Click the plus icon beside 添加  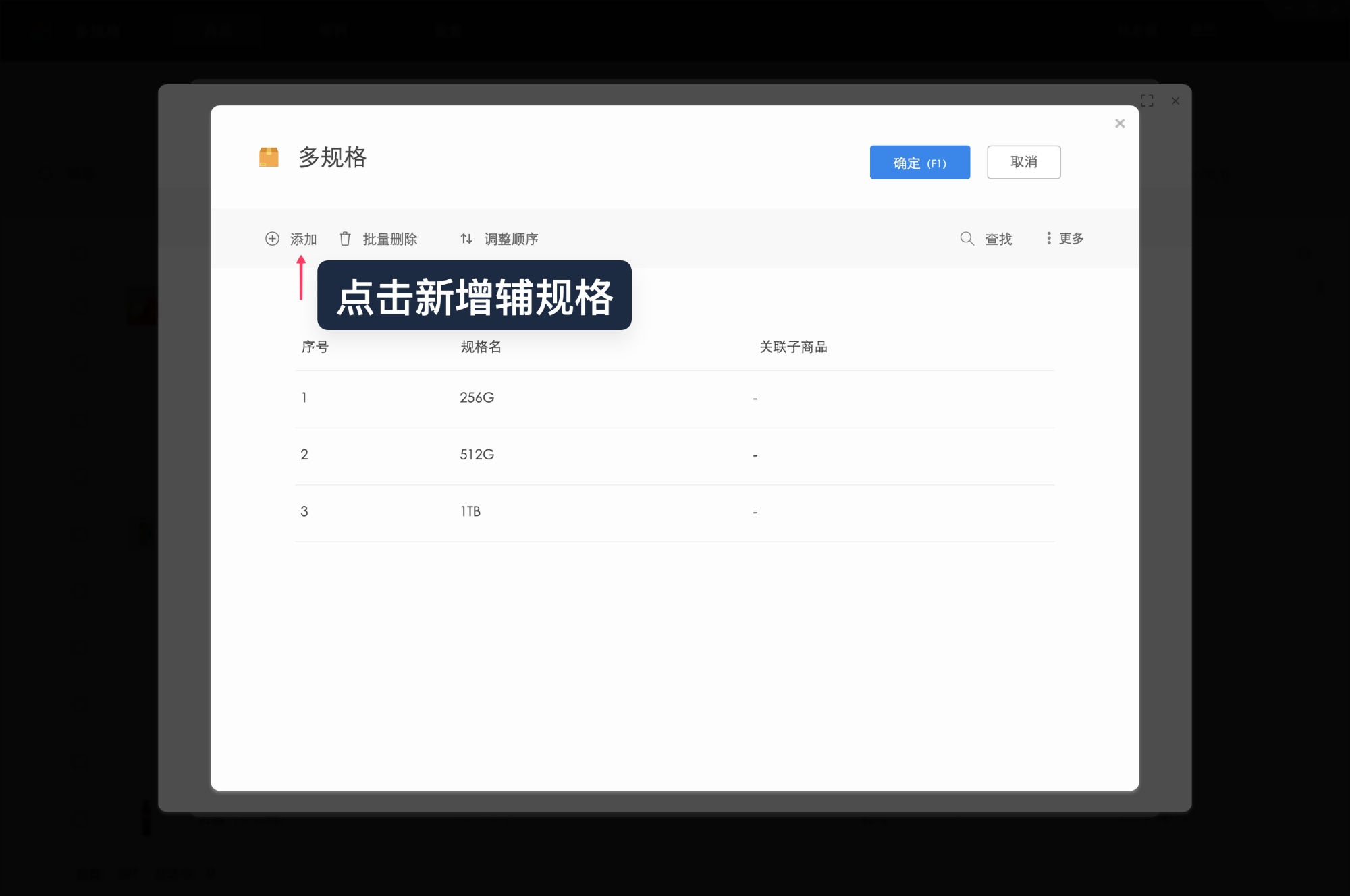point(272,239)
